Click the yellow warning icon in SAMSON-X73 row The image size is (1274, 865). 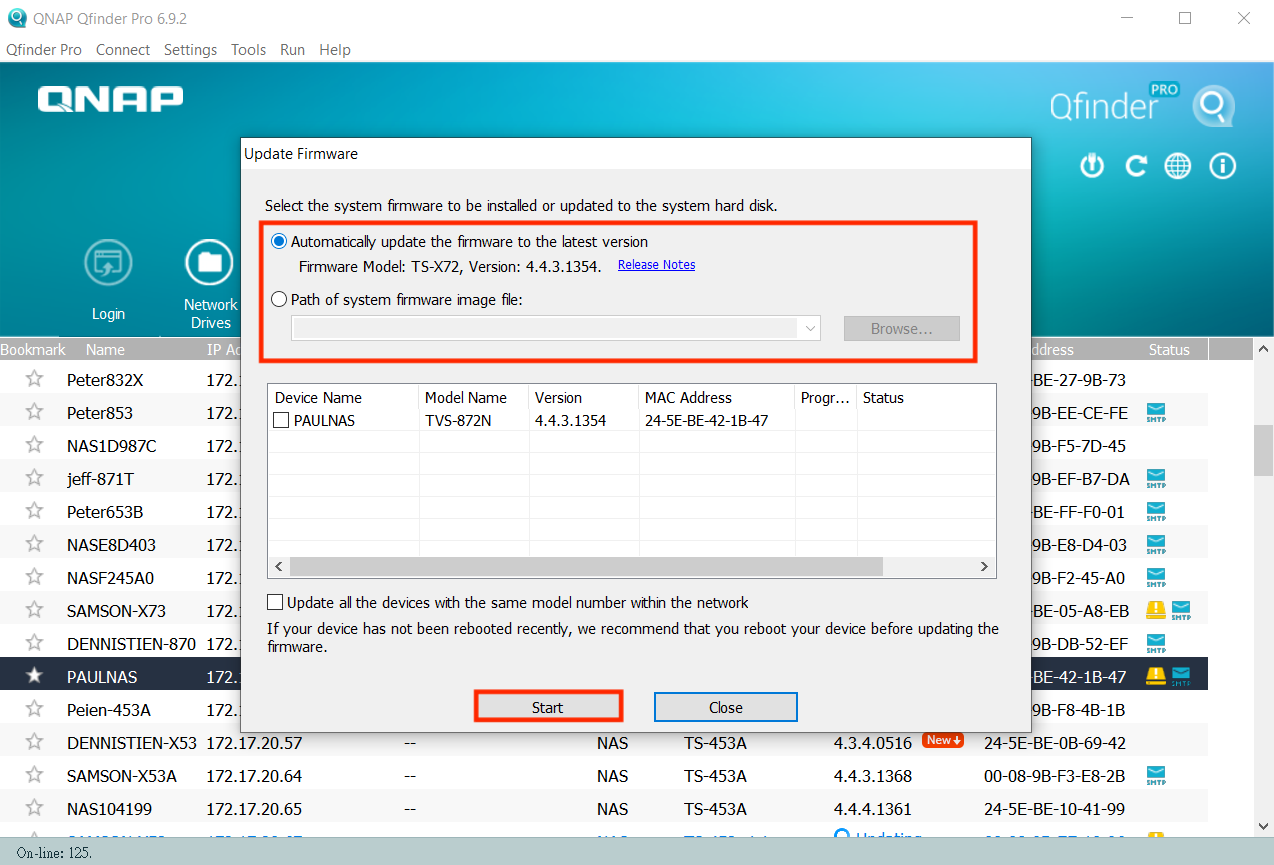[1156, 610]
